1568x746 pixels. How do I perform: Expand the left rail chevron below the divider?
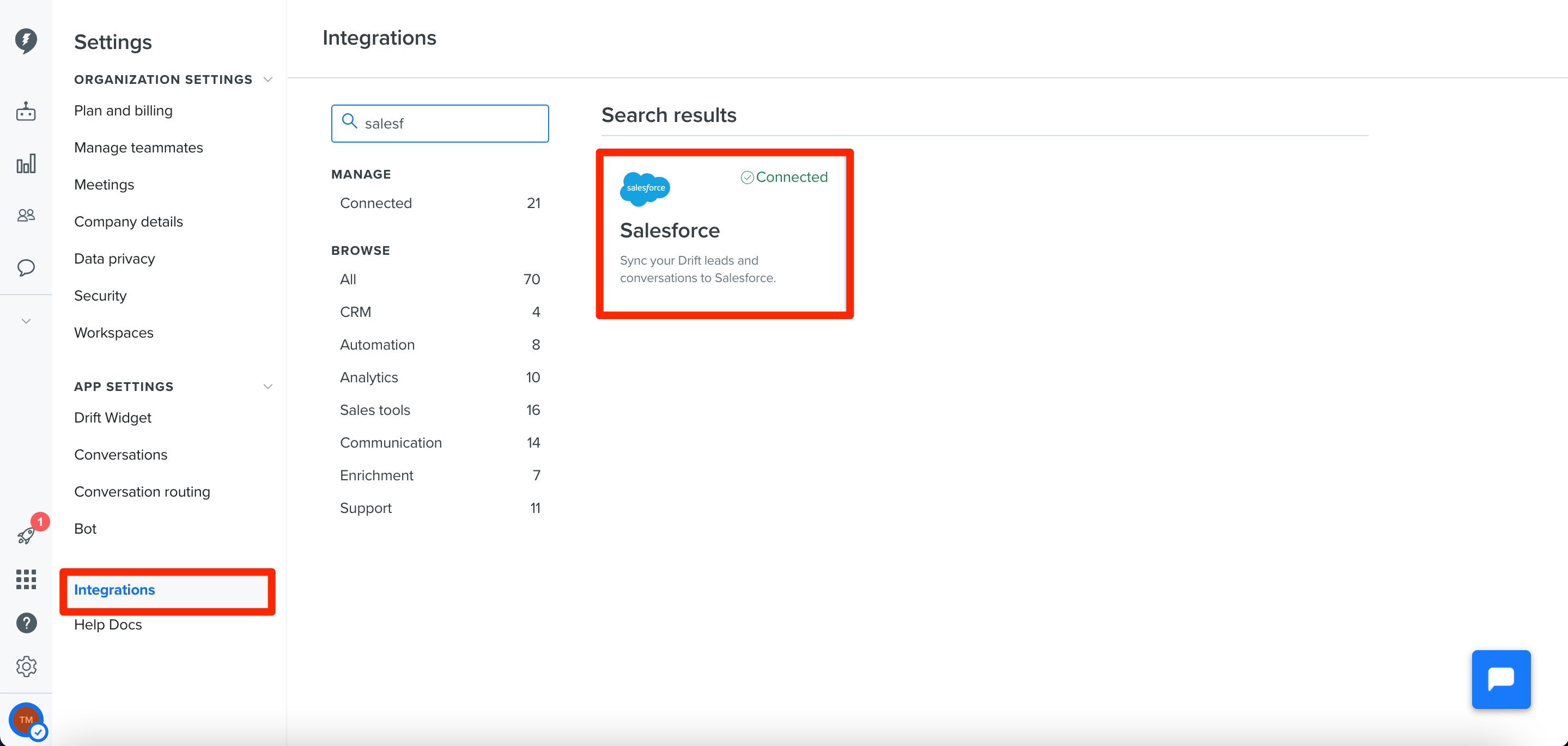point(26,321)
